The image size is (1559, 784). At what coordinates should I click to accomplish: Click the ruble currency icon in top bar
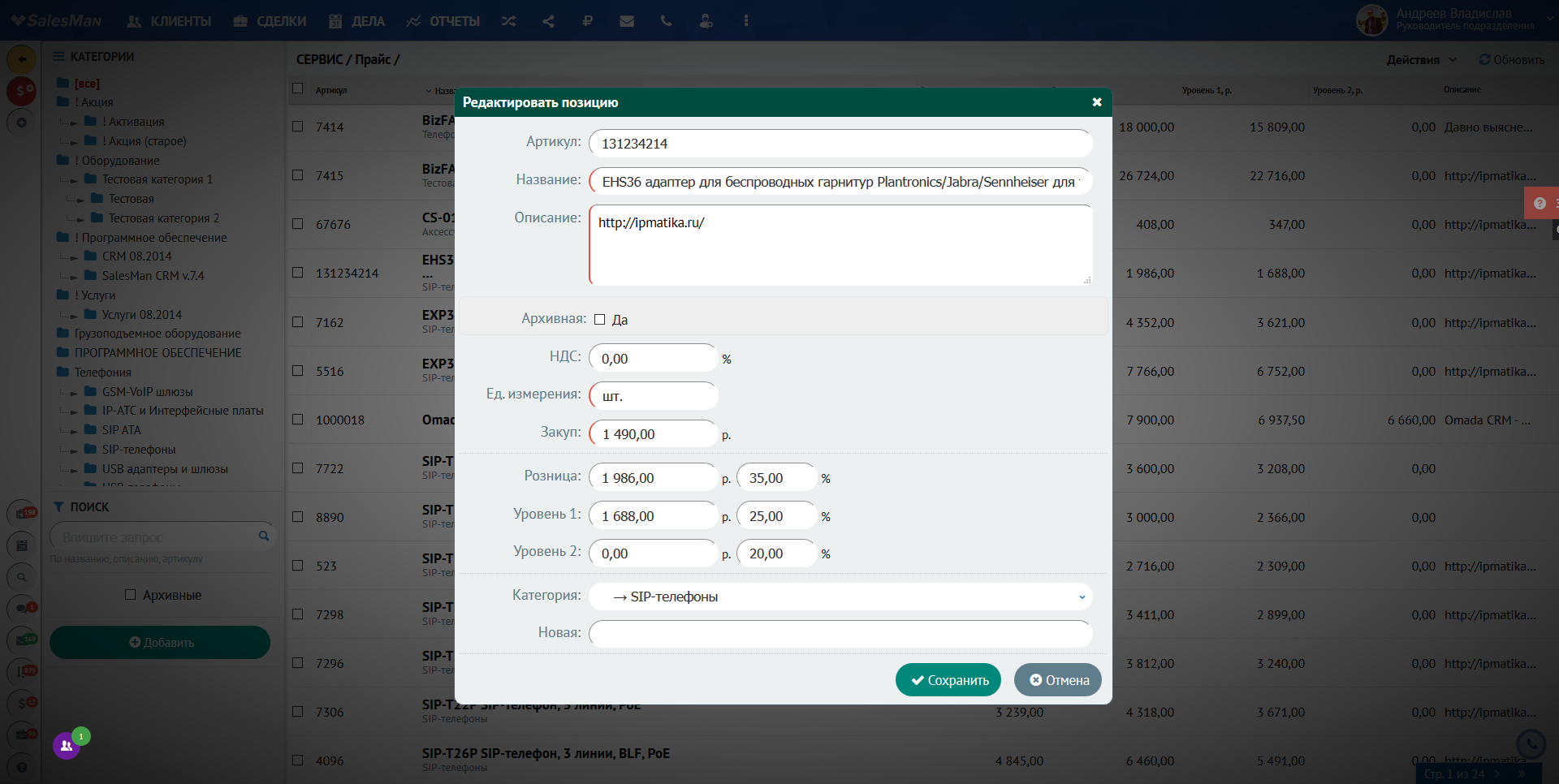[x=587, y=21]
